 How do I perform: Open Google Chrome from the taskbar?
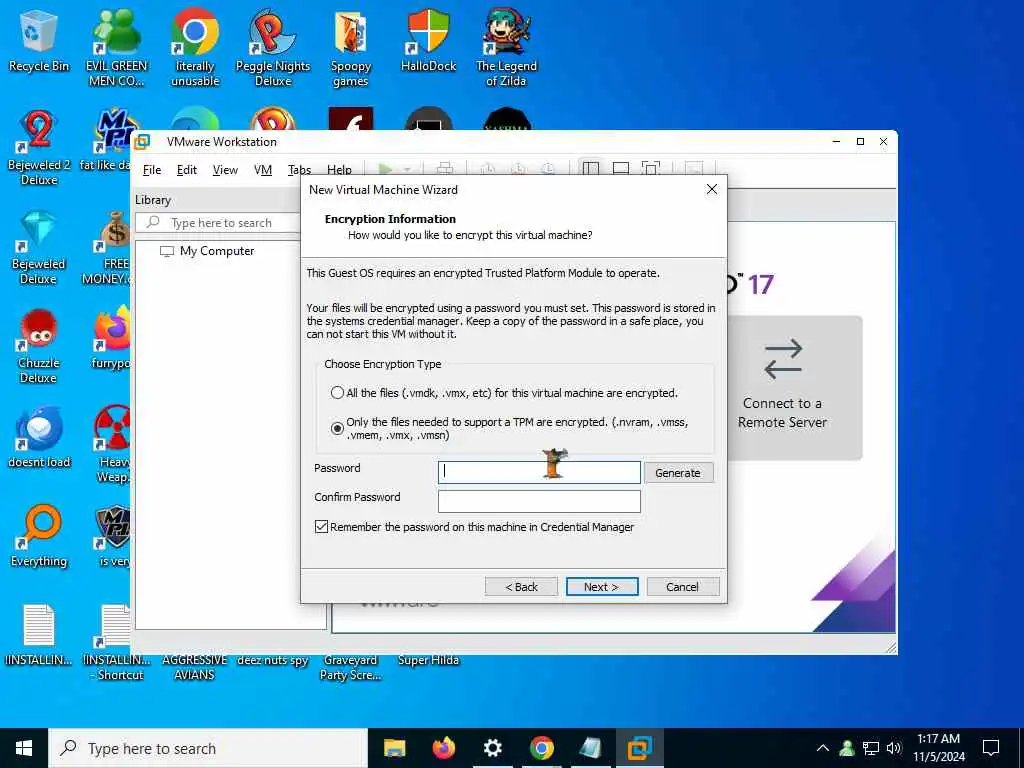pos(541,748)
